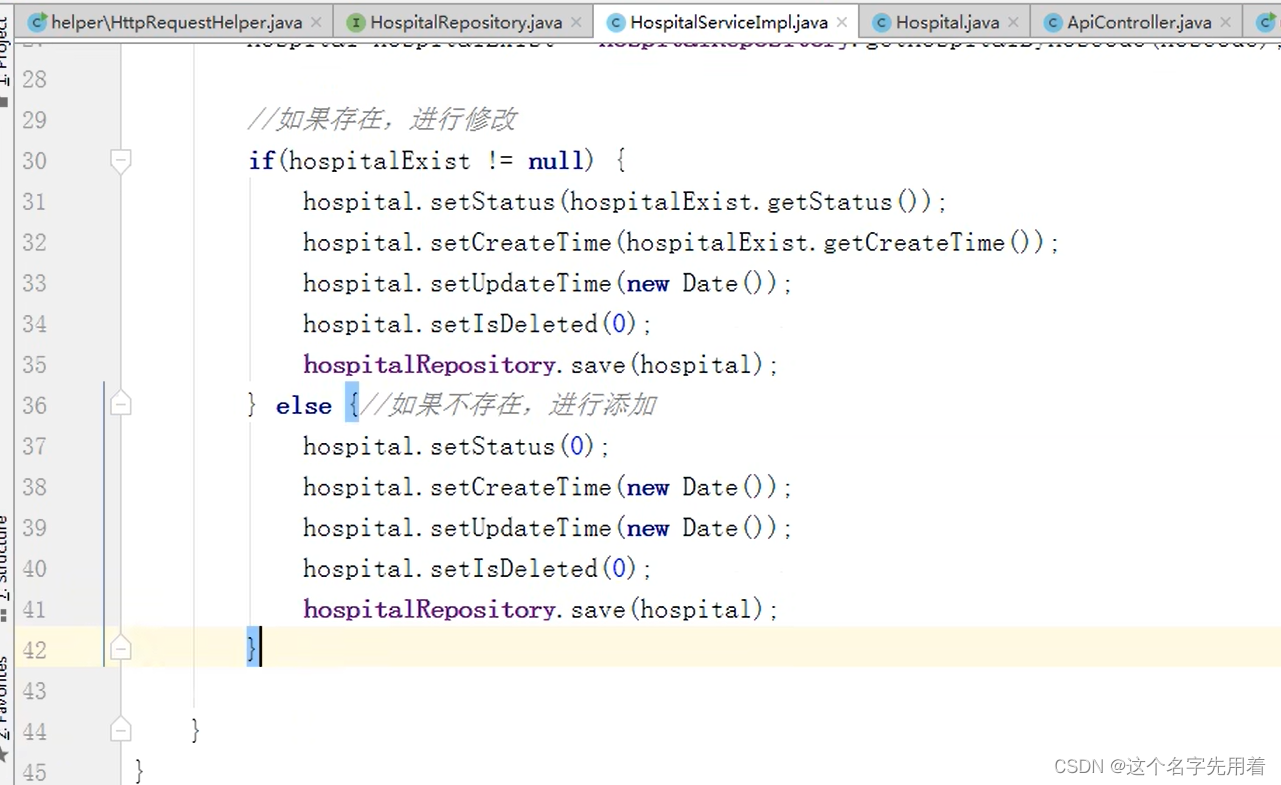Switch to helper\HttpRequestHelper.java tab

pyautogui.click(x=176, y=22)
